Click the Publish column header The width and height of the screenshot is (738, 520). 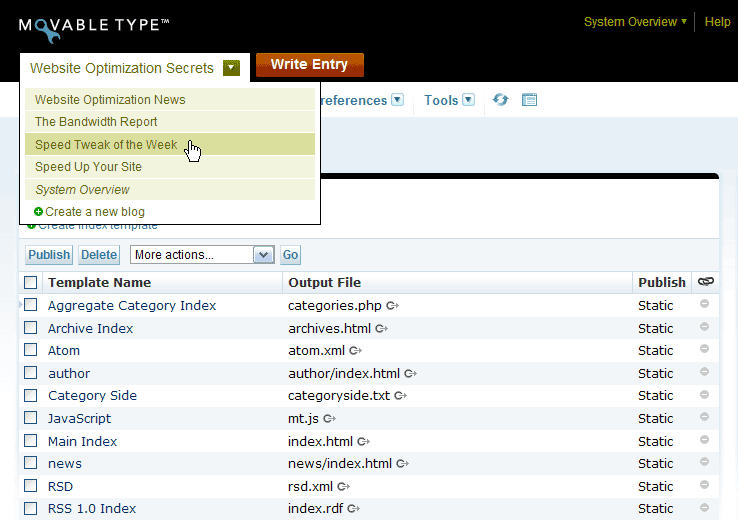tap(662, 282)
